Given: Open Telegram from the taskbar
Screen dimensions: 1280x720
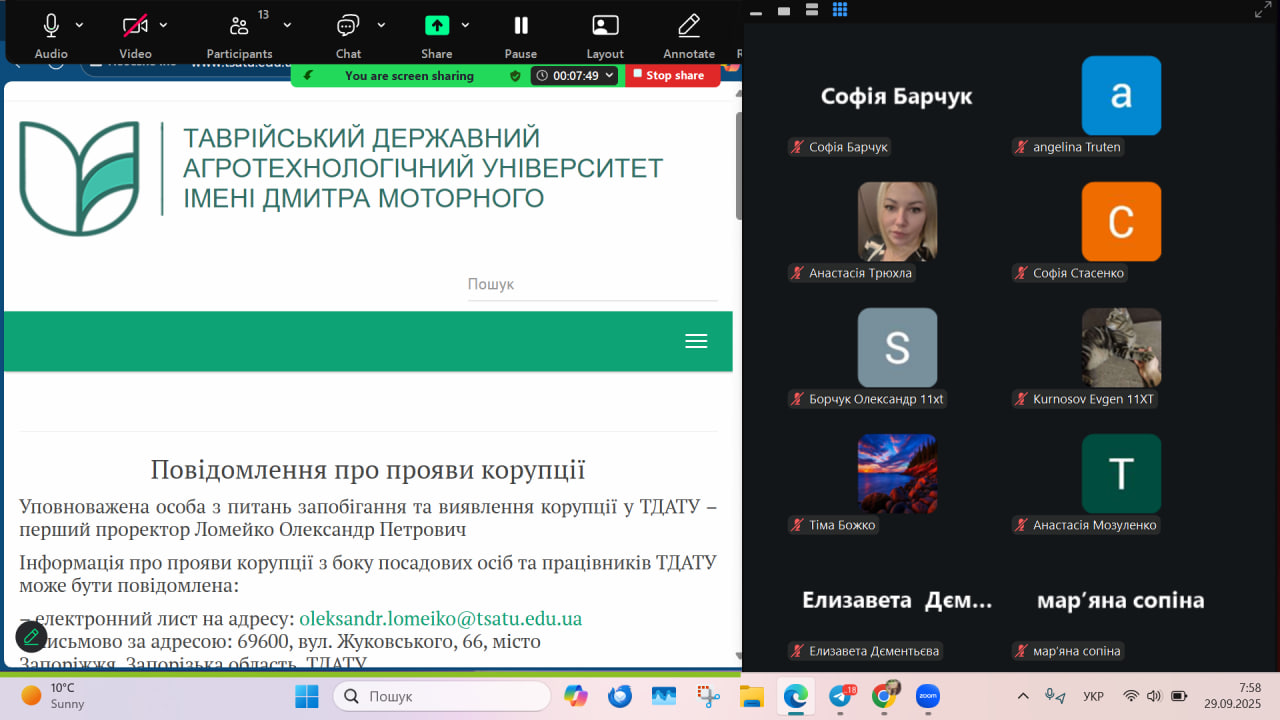Looking at the screenshot, I should click(x=840, y=696).
